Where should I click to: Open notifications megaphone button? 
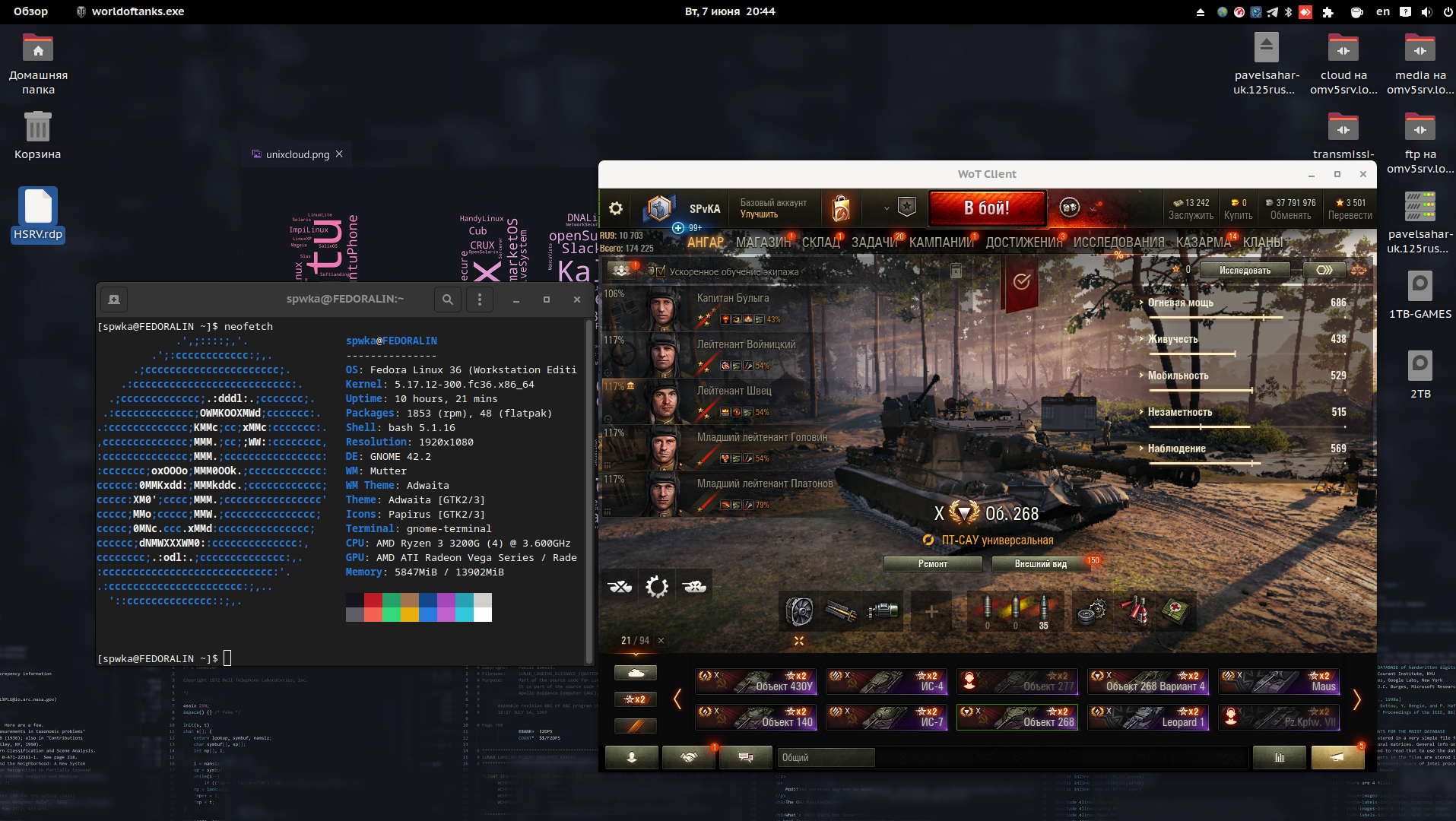point(1337,757)
